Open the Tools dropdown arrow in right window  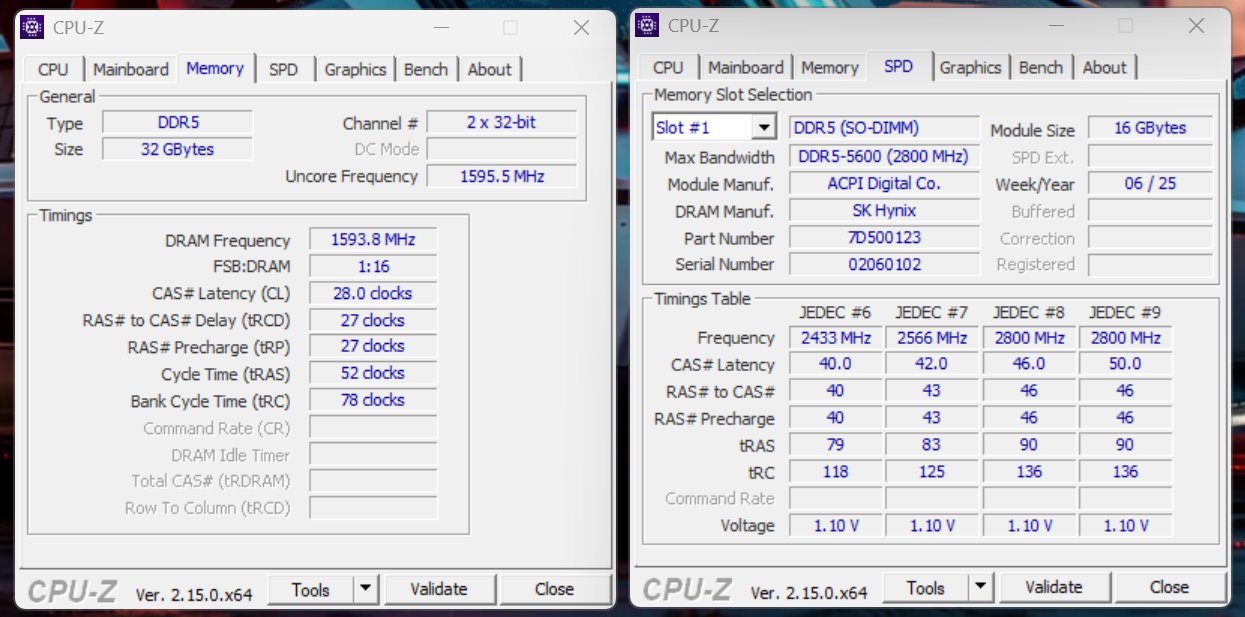(x=980, y=587)
